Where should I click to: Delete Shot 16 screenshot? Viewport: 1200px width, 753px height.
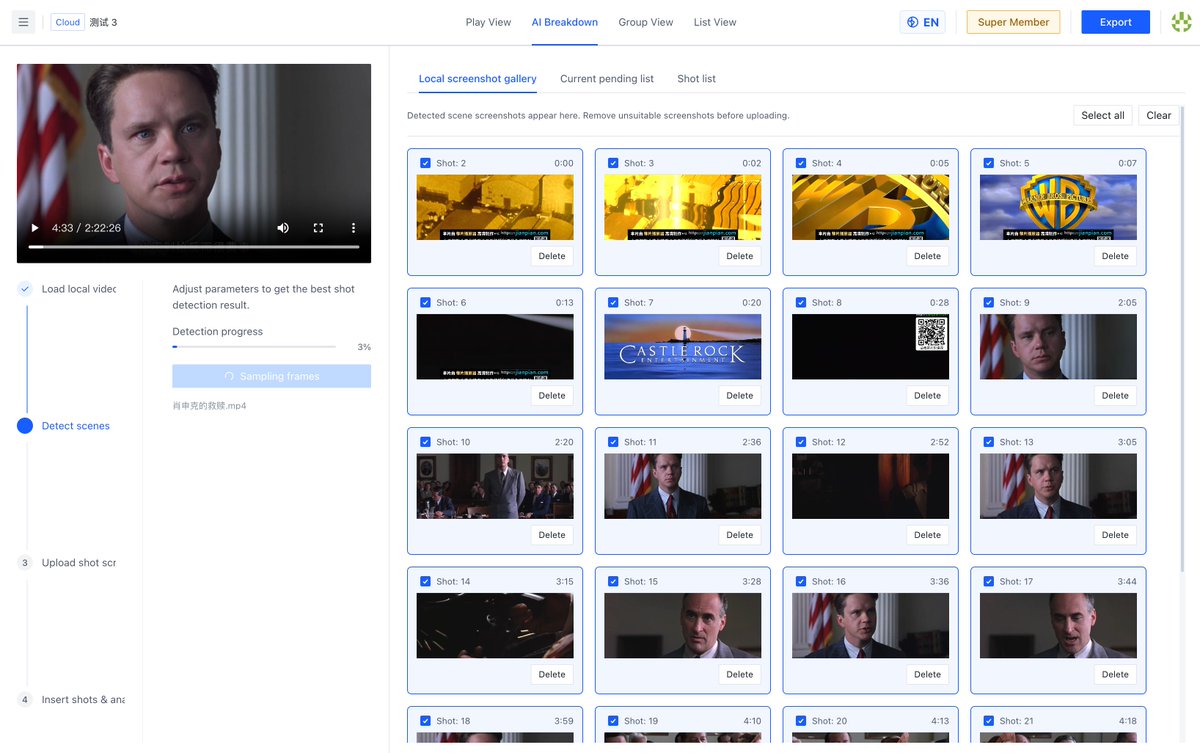pyautogui.click(x=927, y=674)
